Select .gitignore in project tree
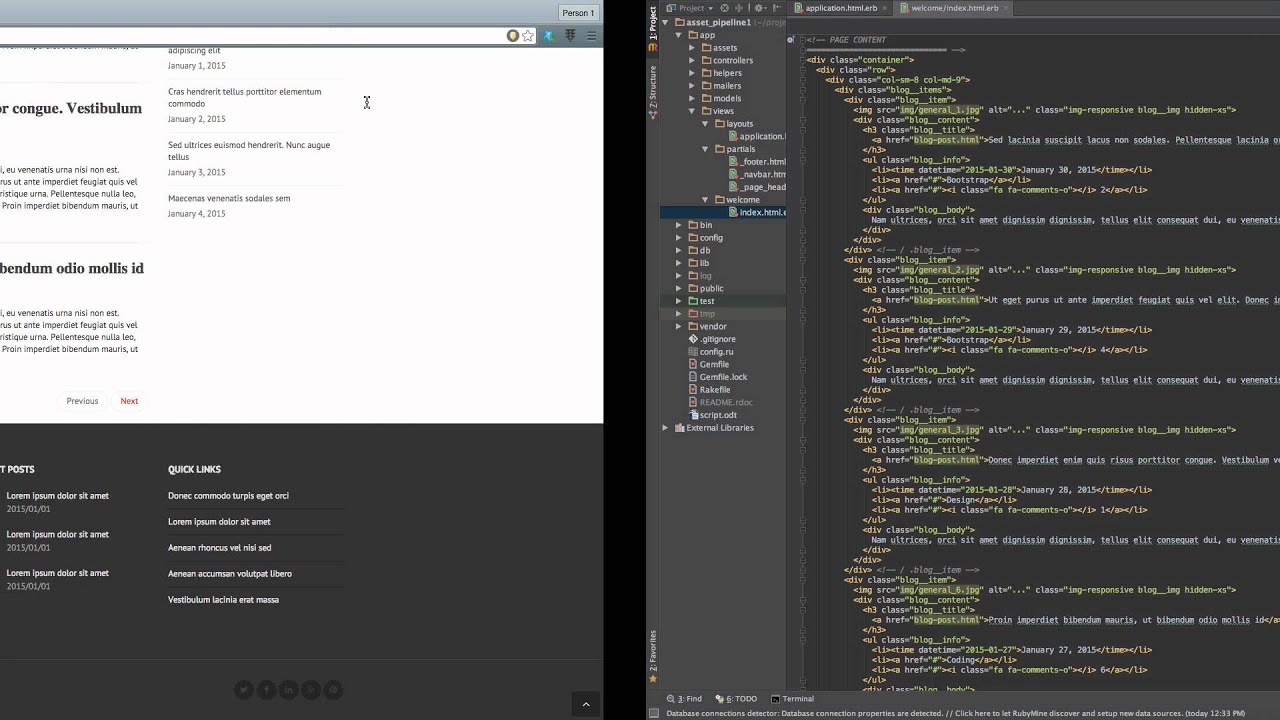This screenshot has height=720, width=1280. tap(711, 339)
